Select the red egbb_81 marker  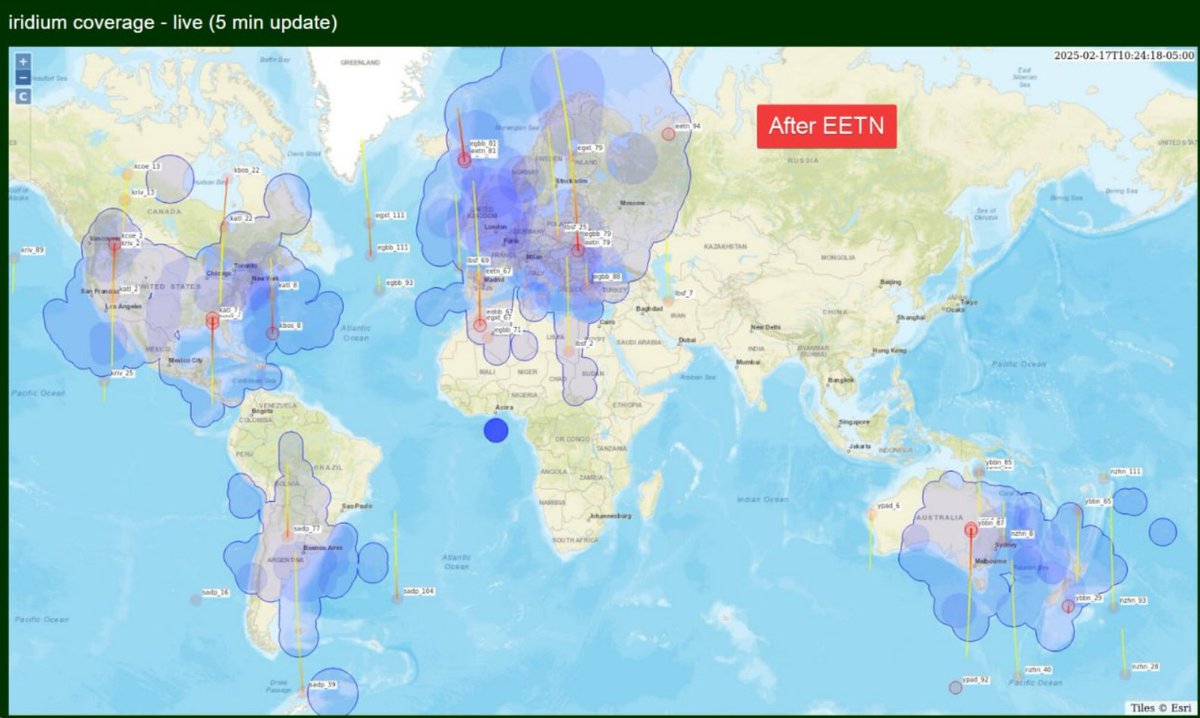464,160
